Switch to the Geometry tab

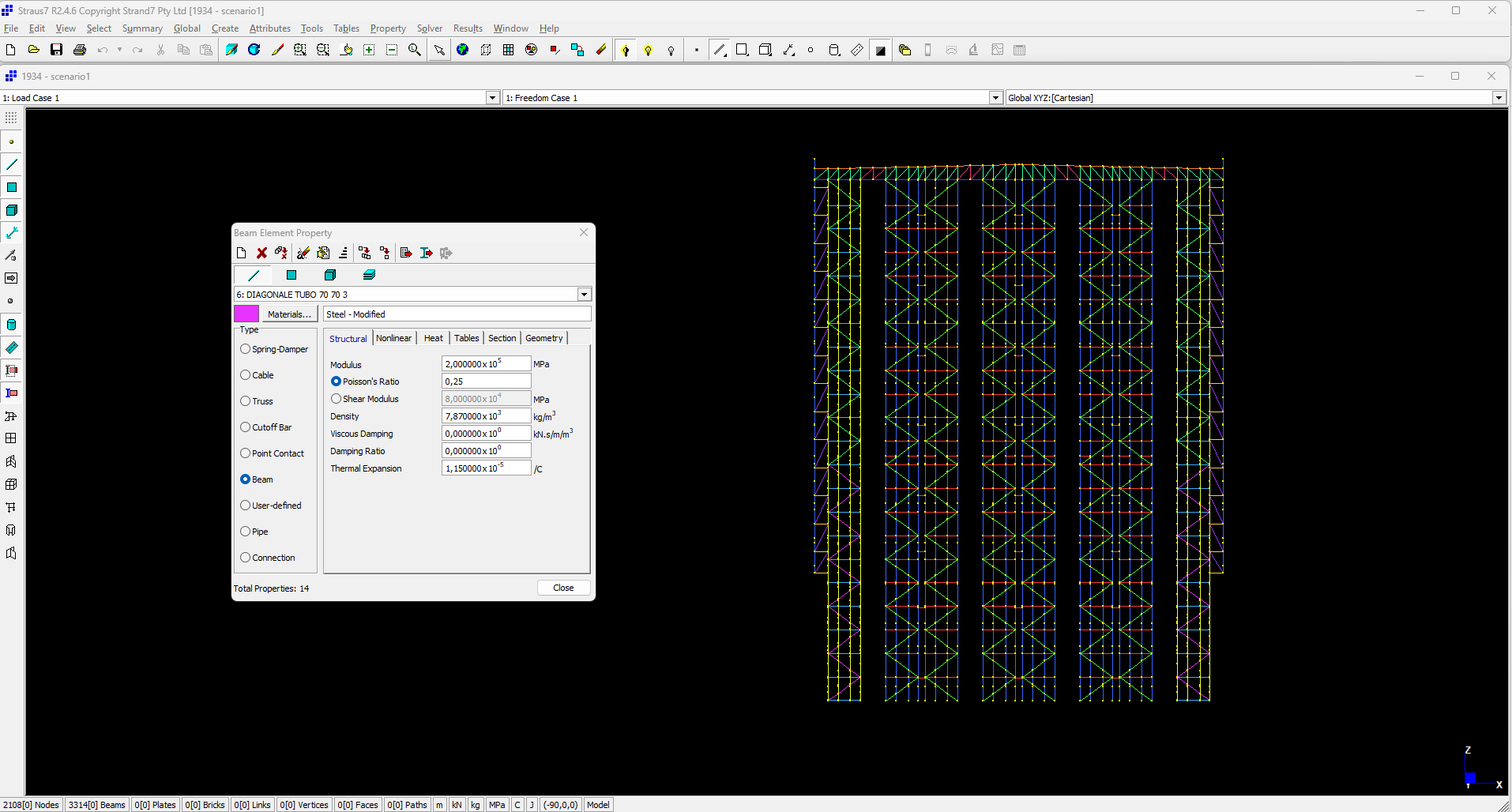[543, 338]
